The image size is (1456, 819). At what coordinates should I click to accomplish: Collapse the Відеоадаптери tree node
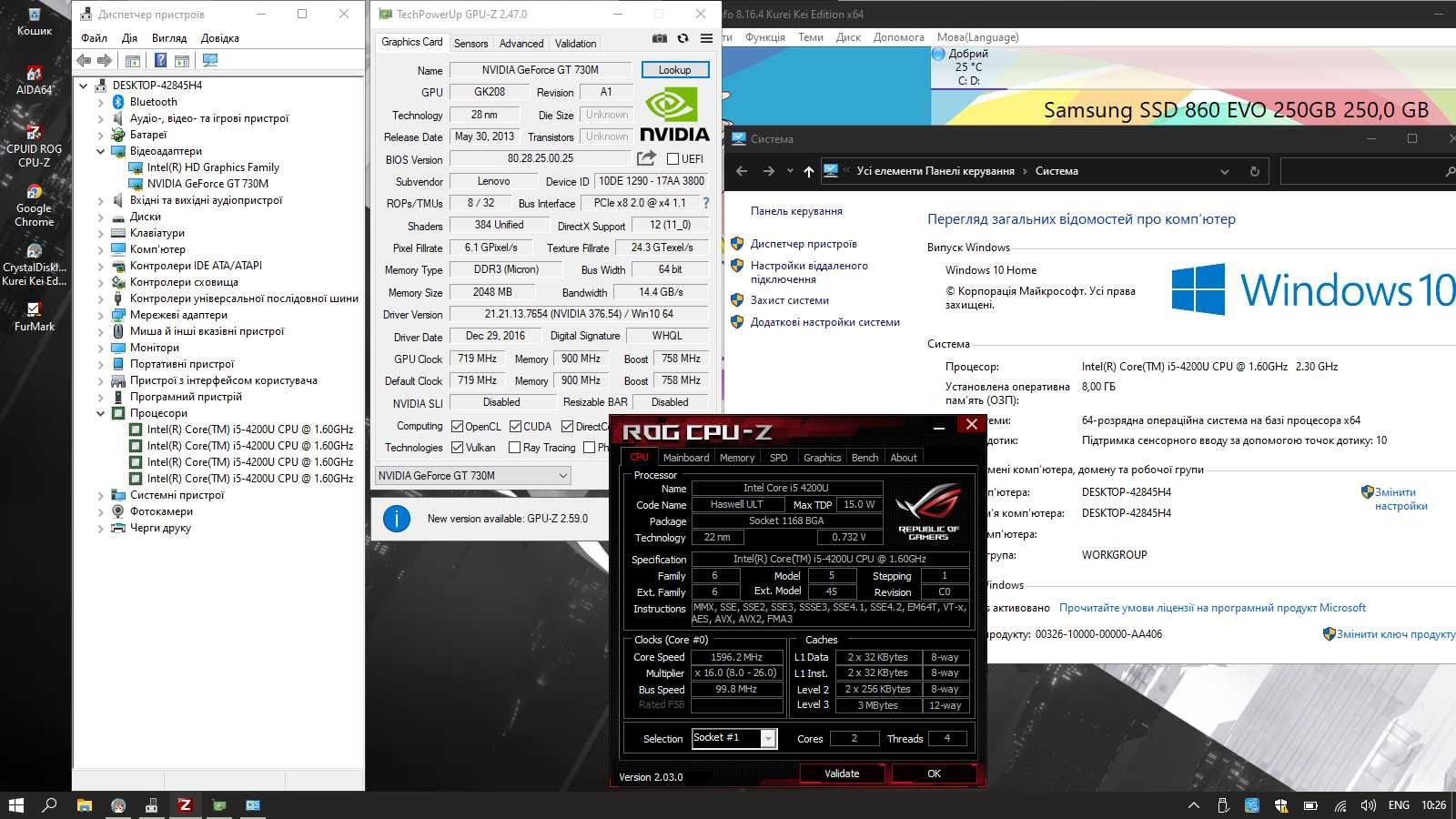coord(100,151)
